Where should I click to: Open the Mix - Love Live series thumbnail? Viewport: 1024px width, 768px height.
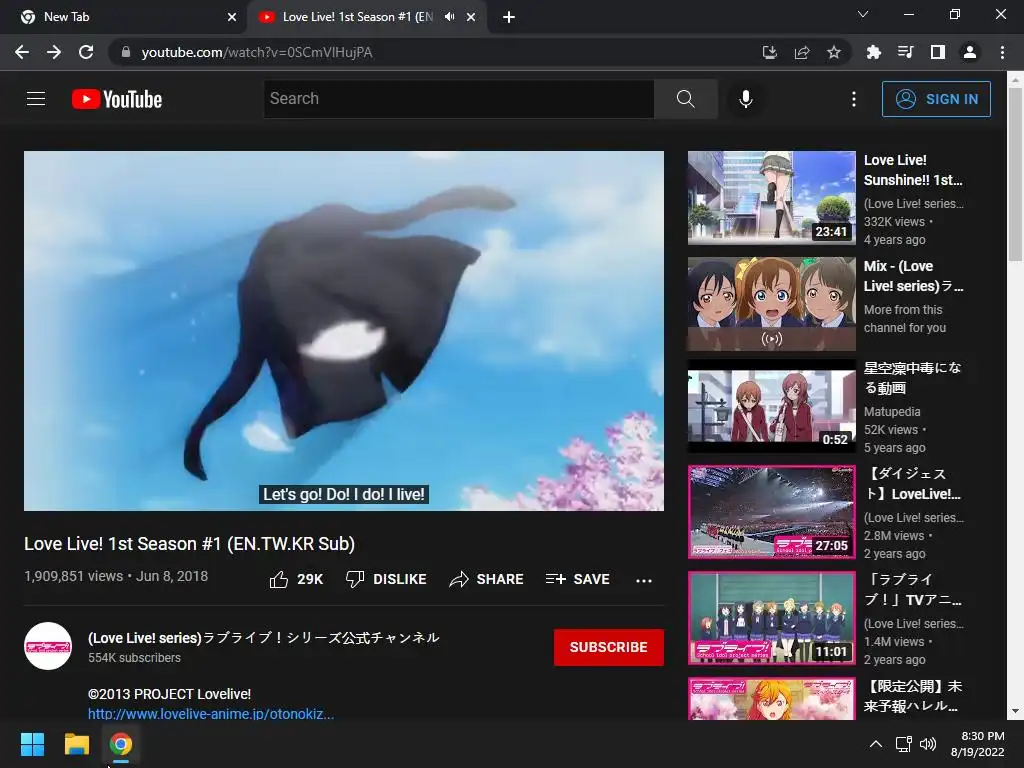pyautogui.click(x=771, y=304)
